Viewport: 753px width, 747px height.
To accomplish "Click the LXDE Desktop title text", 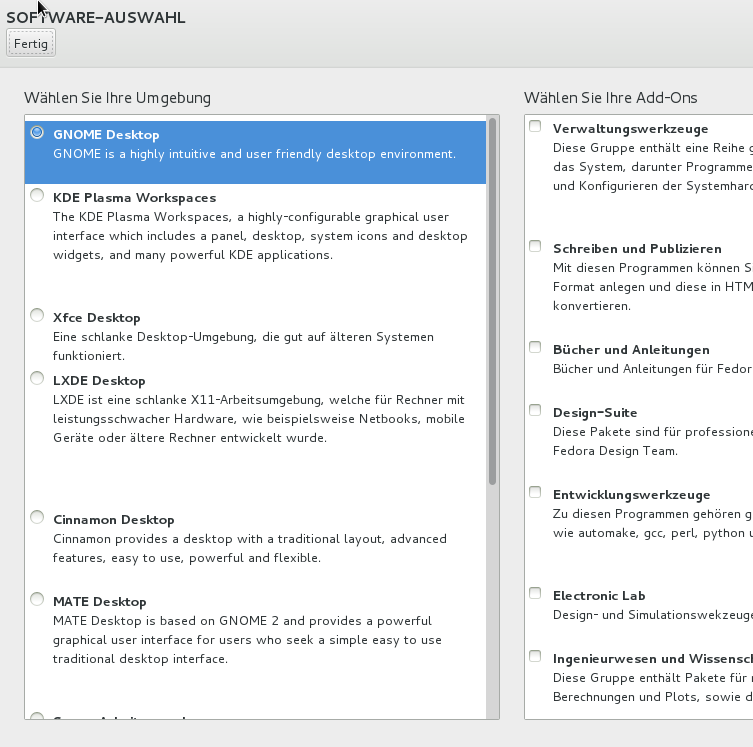I will (99, 381).
